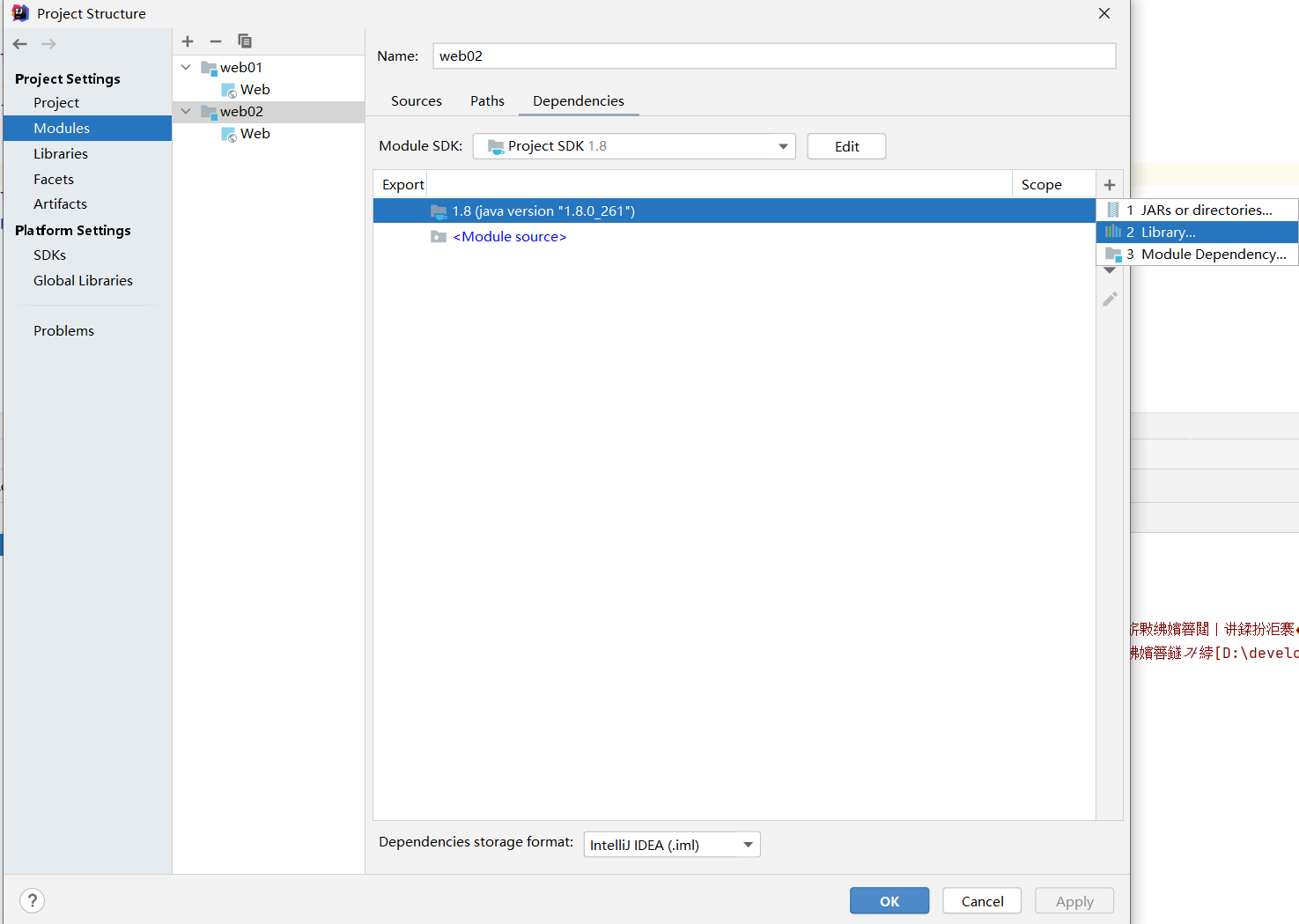Choose JARs or directories menu entry

(x=1197, y=211)
